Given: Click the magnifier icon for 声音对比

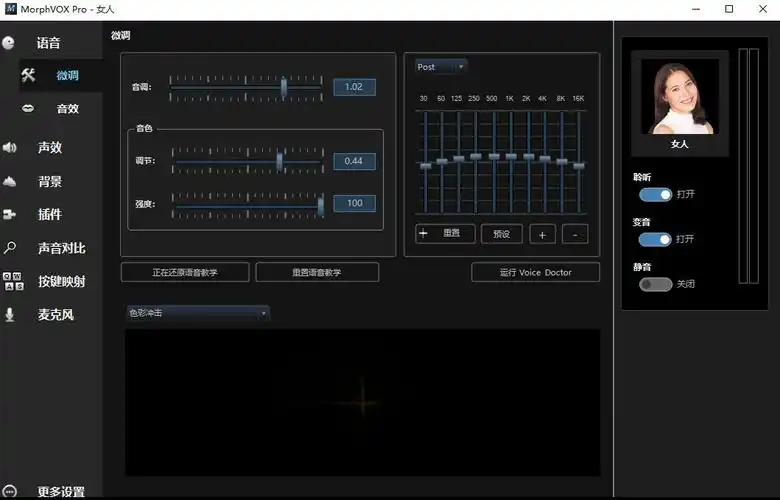Looking at the screenshot, I should tap(10, 248).
